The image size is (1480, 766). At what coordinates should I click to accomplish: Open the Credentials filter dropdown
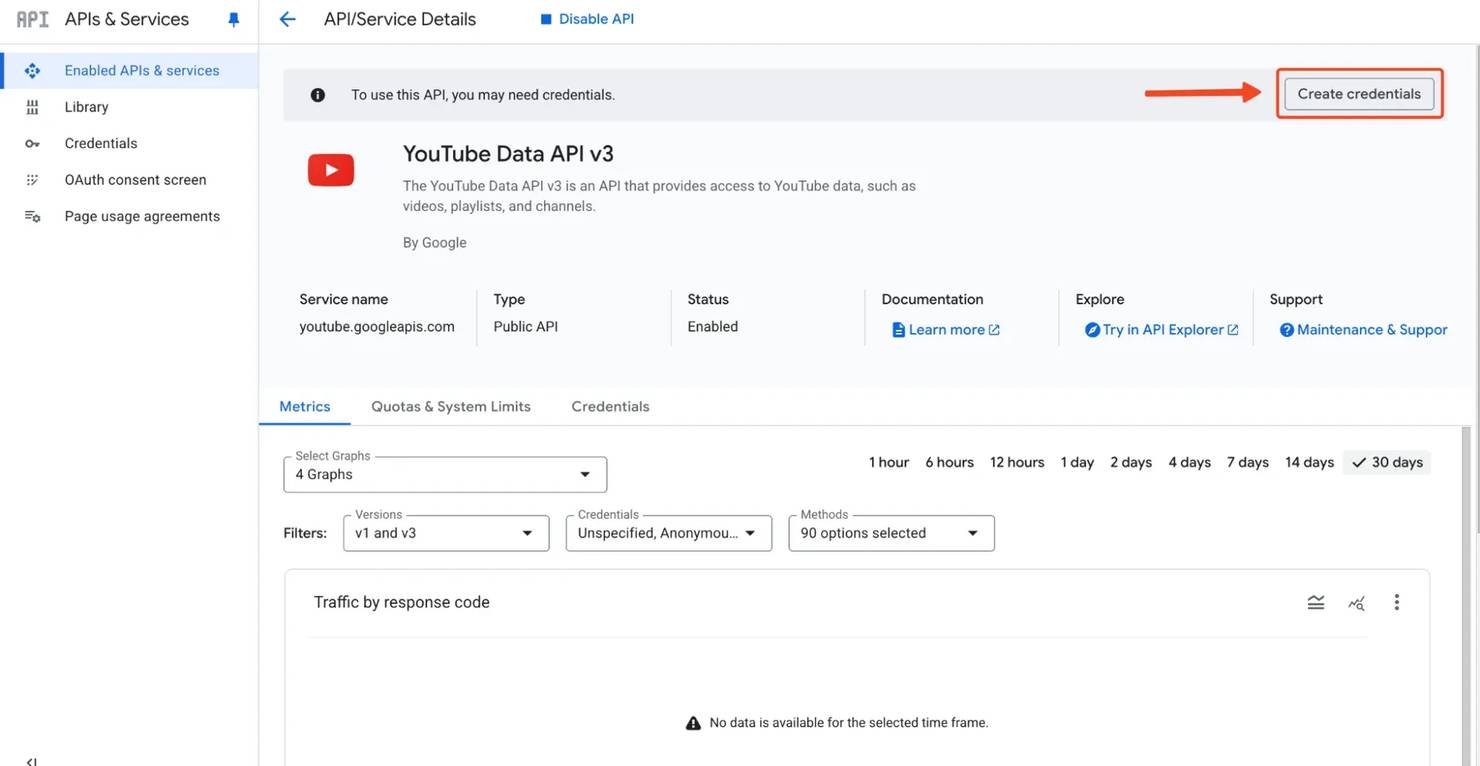pyautogui.click(x=669, y=533)
